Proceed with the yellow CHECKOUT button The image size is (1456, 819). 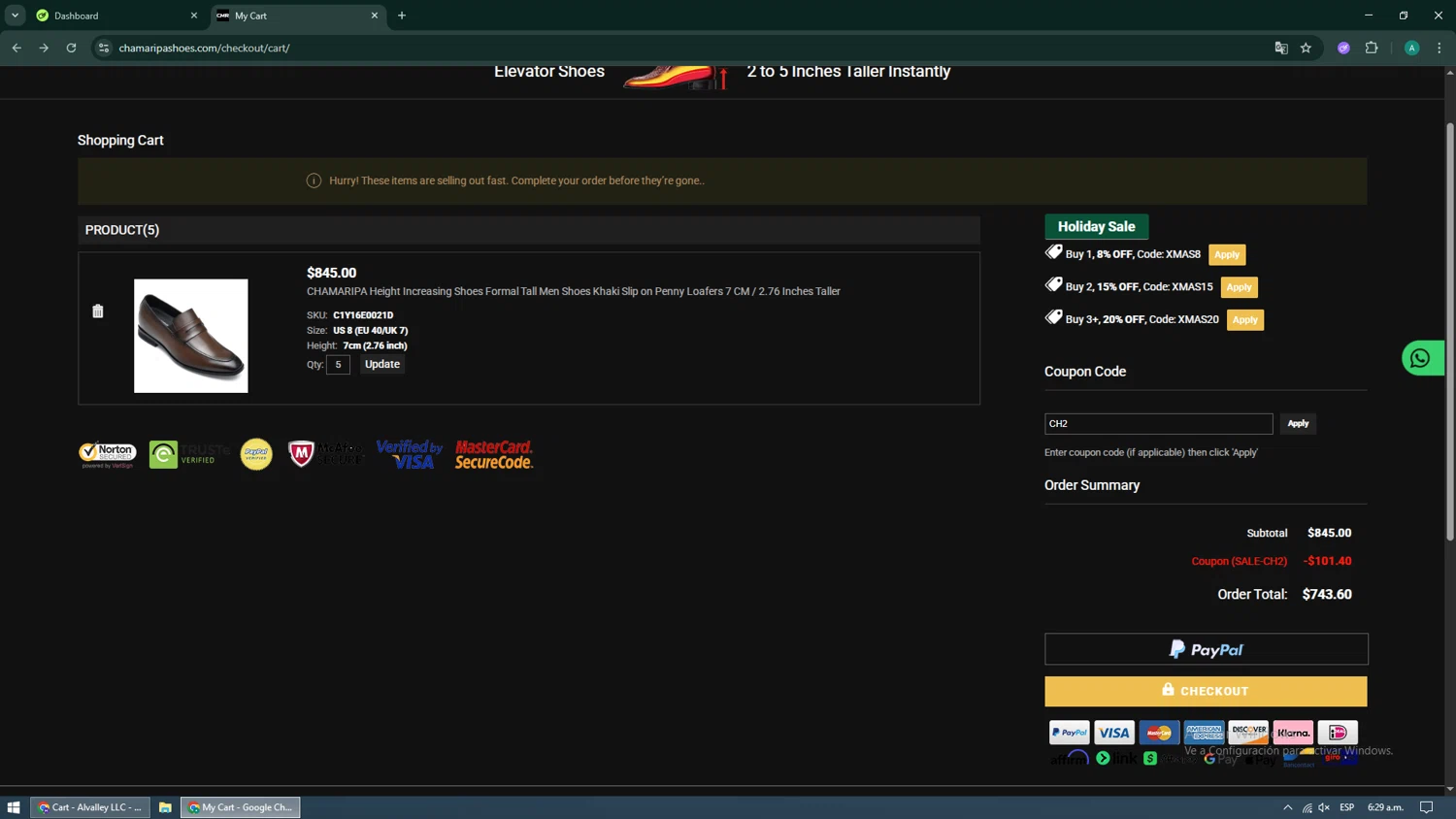(1207, 691)
